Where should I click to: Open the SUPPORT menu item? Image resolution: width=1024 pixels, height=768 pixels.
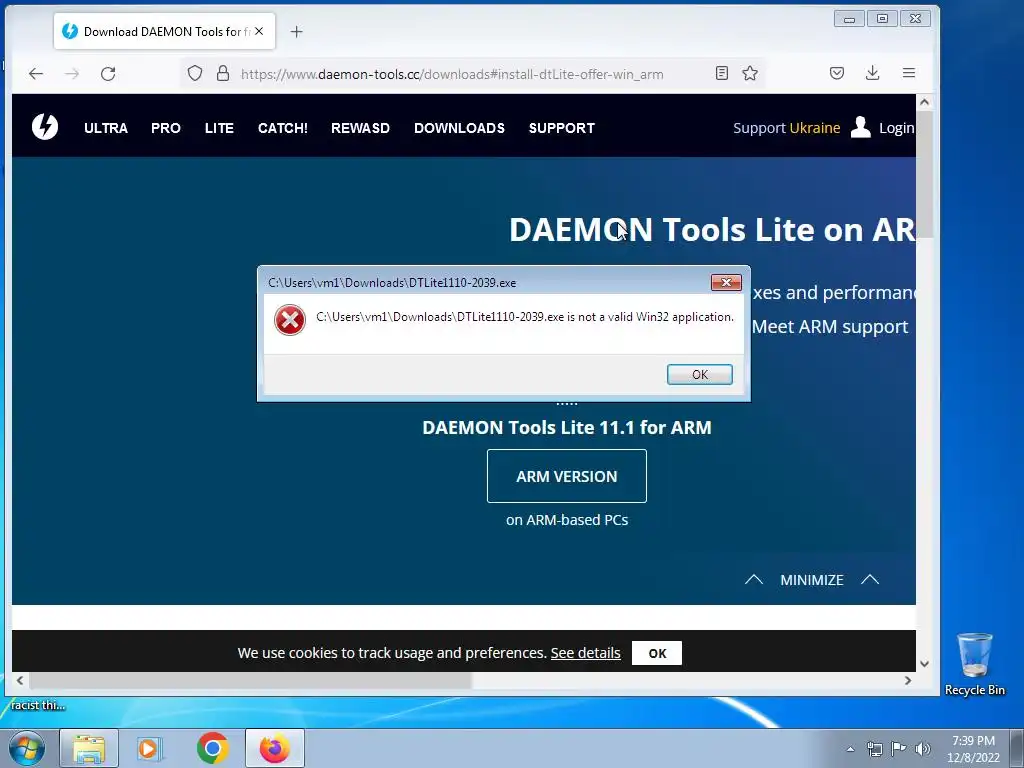tap(562, 128)
